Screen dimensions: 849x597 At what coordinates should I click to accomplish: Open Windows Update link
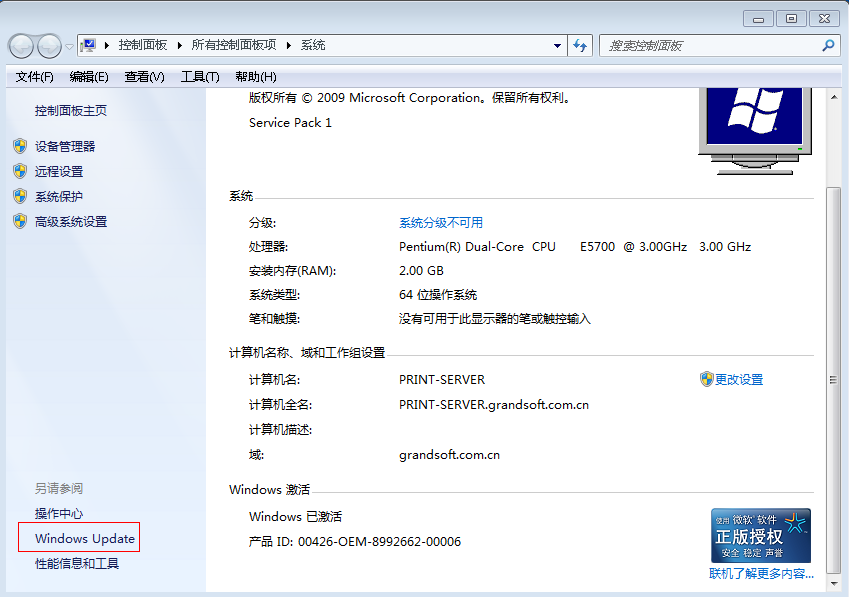[85, 539]
